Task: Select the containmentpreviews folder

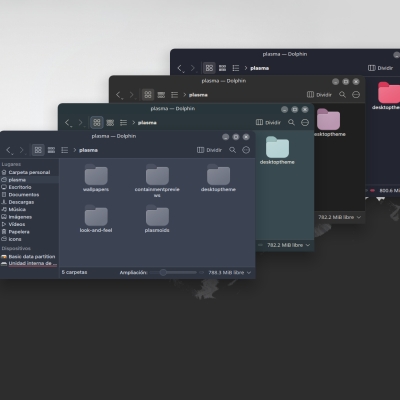Action: pos(157,180)
